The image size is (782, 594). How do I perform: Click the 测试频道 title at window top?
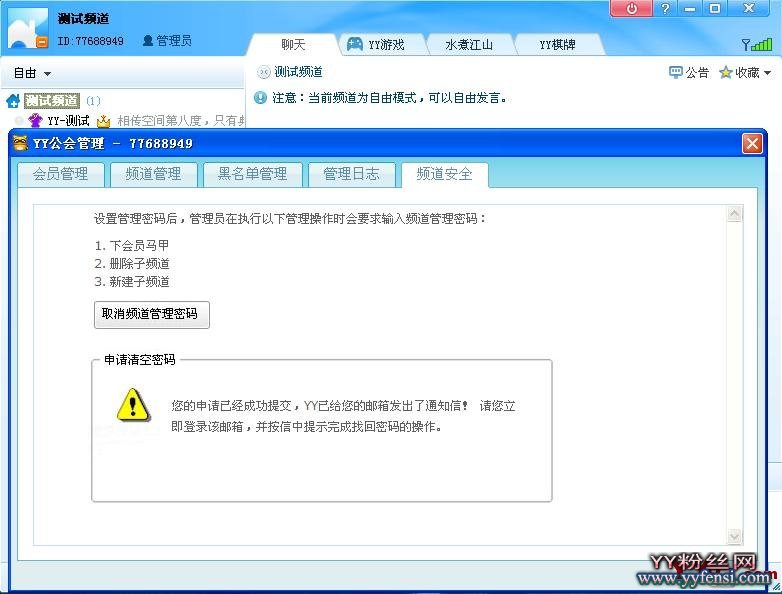click(x=83, y=19)
